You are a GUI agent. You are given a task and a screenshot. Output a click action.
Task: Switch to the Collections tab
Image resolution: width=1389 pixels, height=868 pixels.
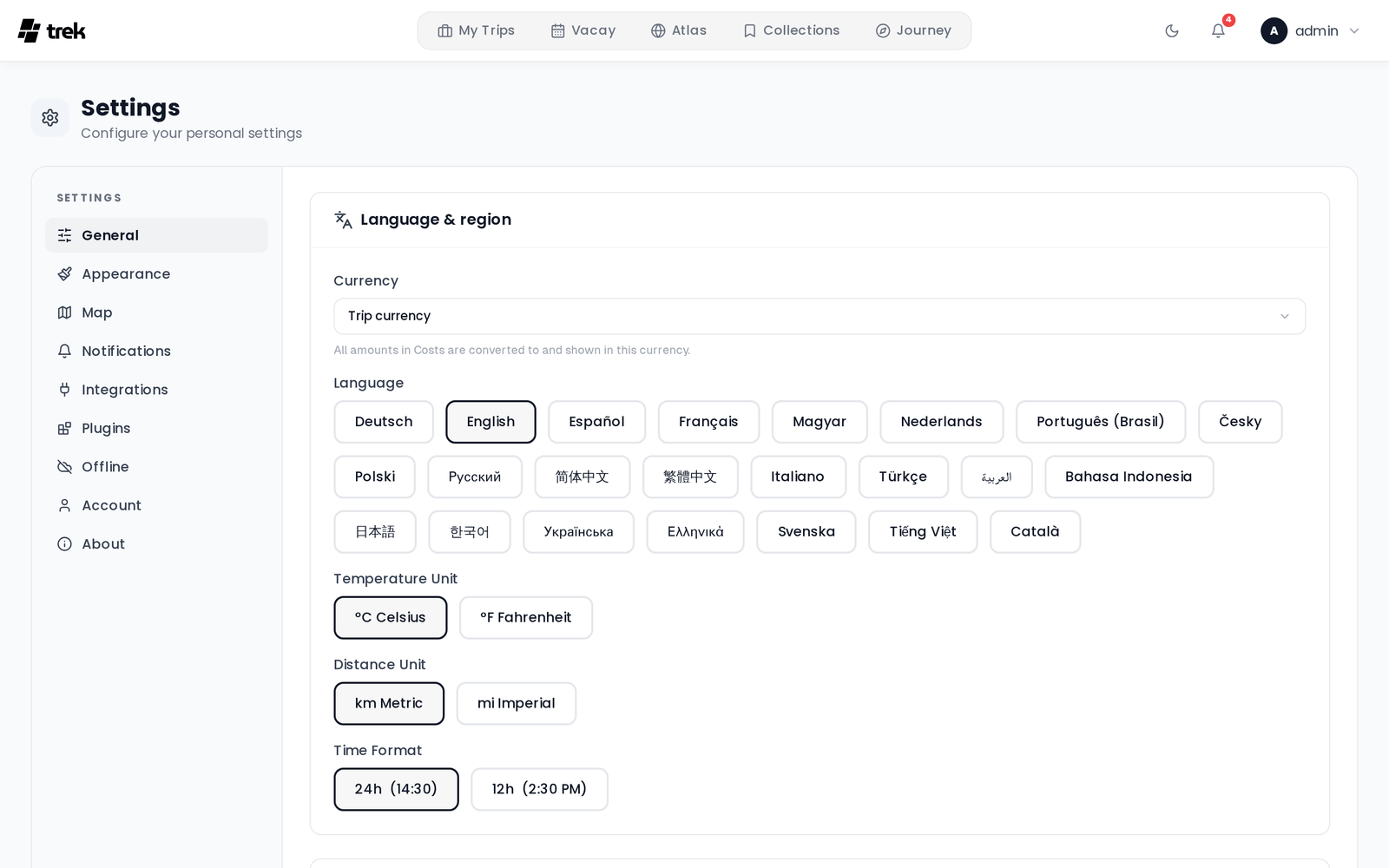(792, 31)
